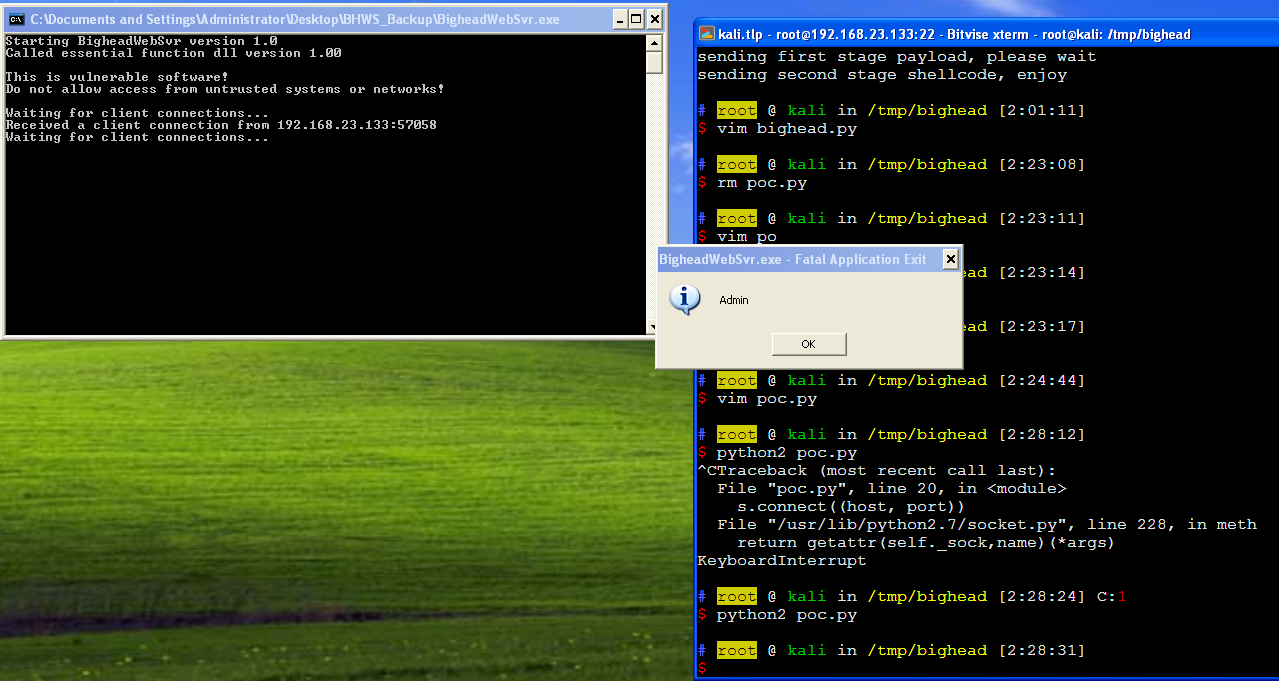Image resolution: width=1279 pixels, height=681 pixels.
Task: Click OK in the Fatal Application Exit dialog
Action: 808,344
